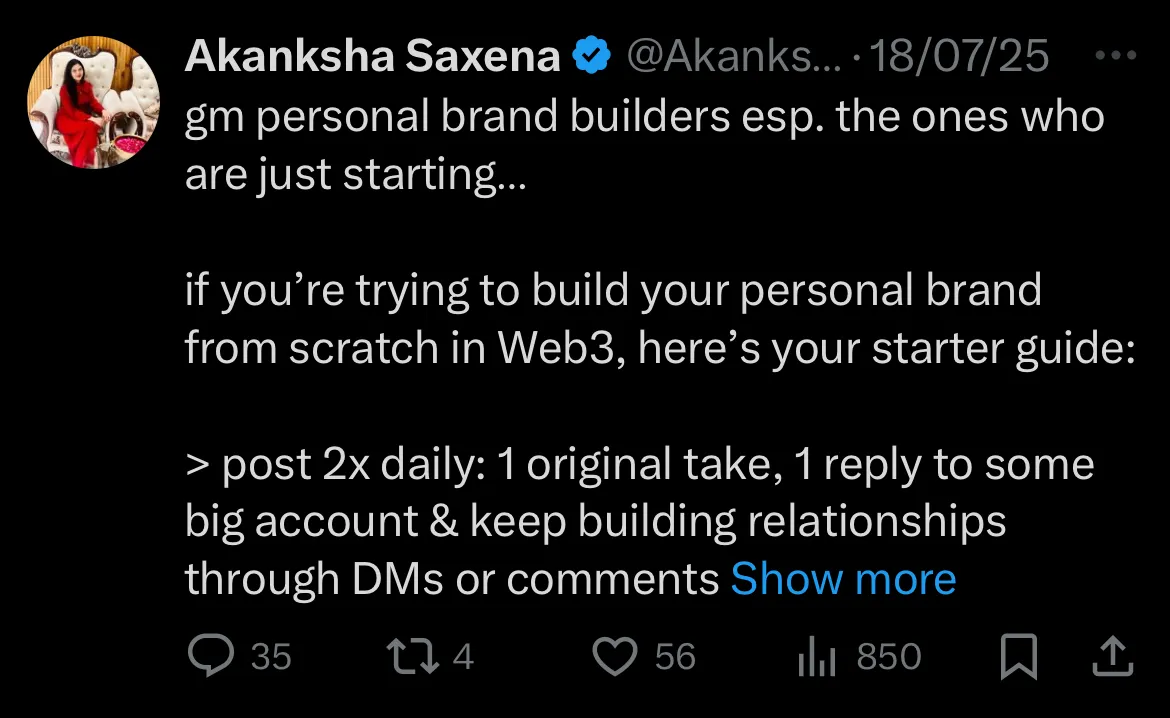Click the repost count 4
The height and width of the screenshot is (718, 1170).
click(x=463, y=657)
